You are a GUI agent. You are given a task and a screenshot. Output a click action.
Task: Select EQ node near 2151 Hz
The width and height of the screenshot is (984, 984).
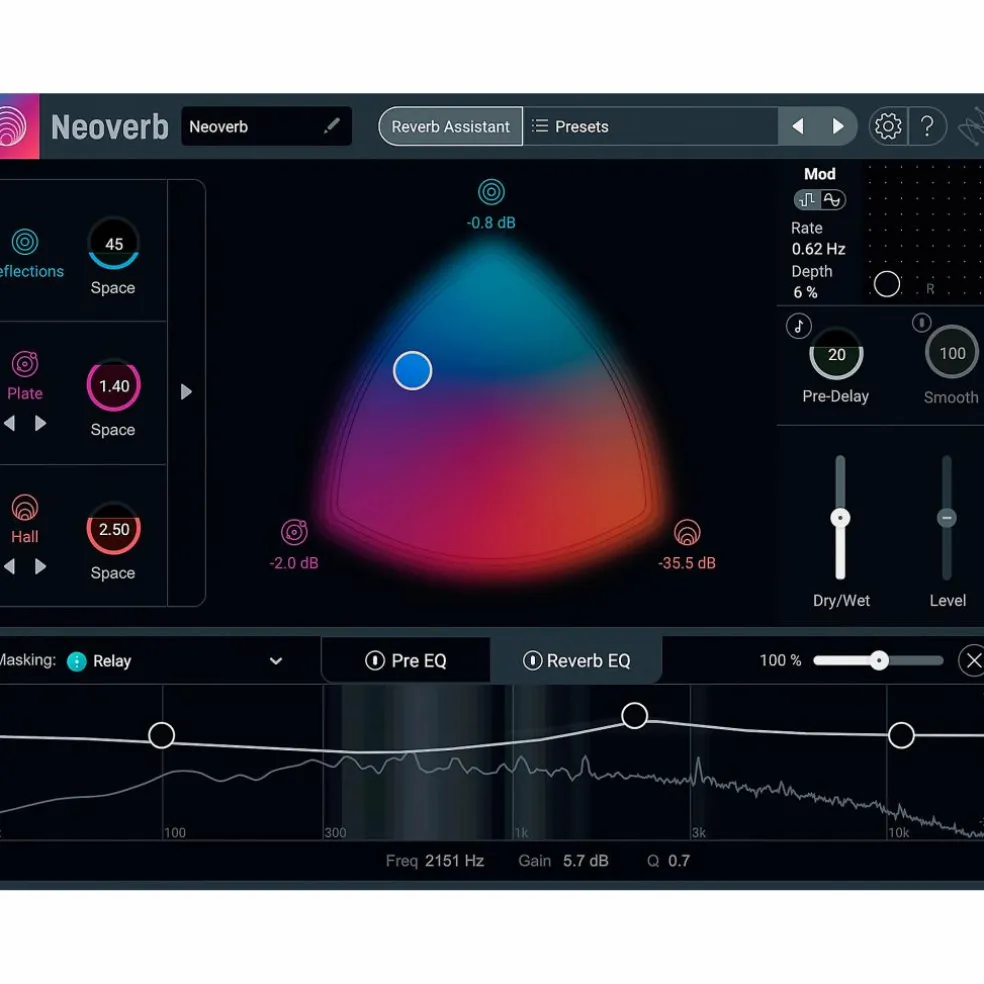coord(634,715)
